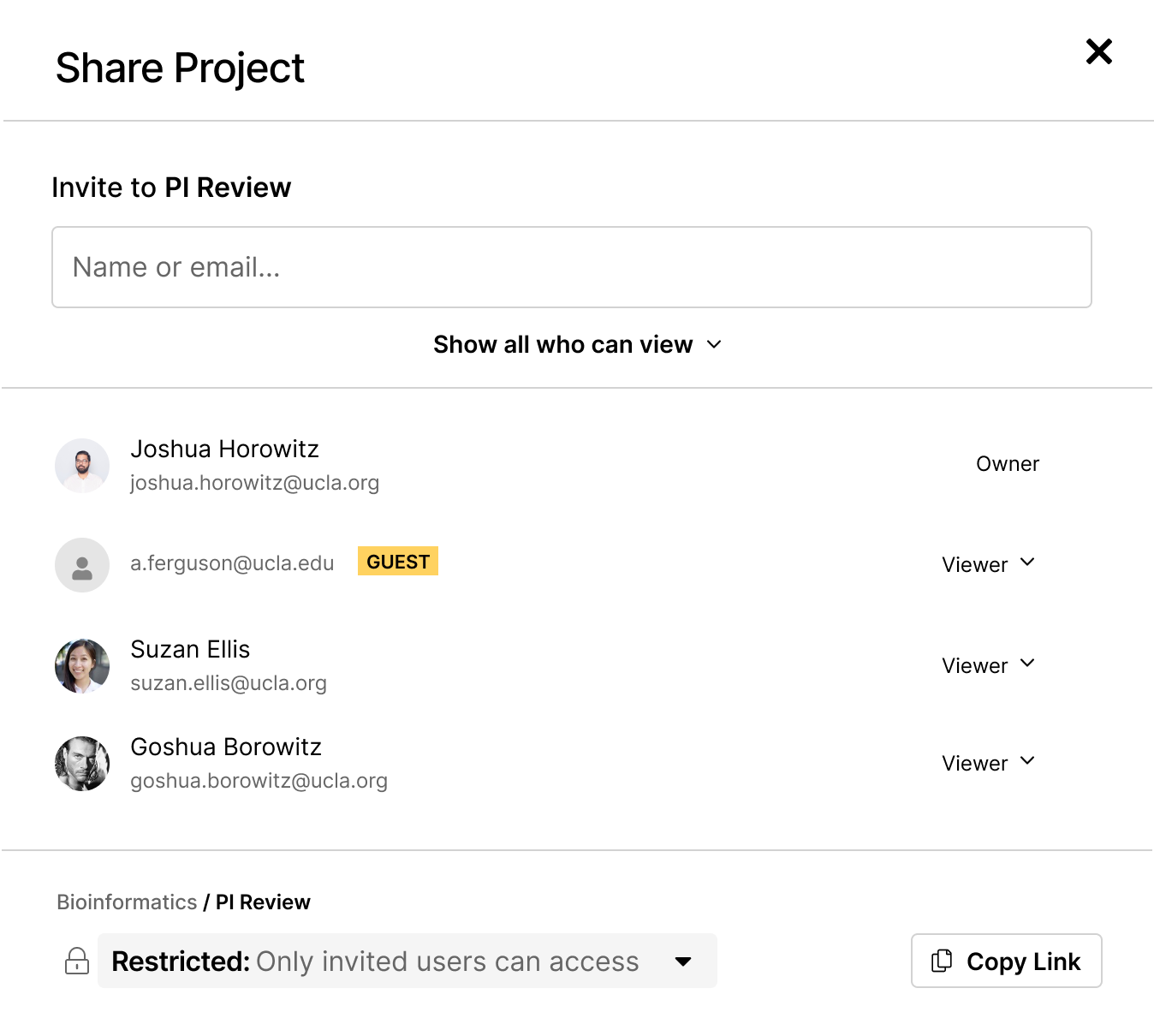The height and width of the screenshot is (1036, 1154).
Task: Select joshua.horowitz@ucla.org email text
Action: coord(254,482)
